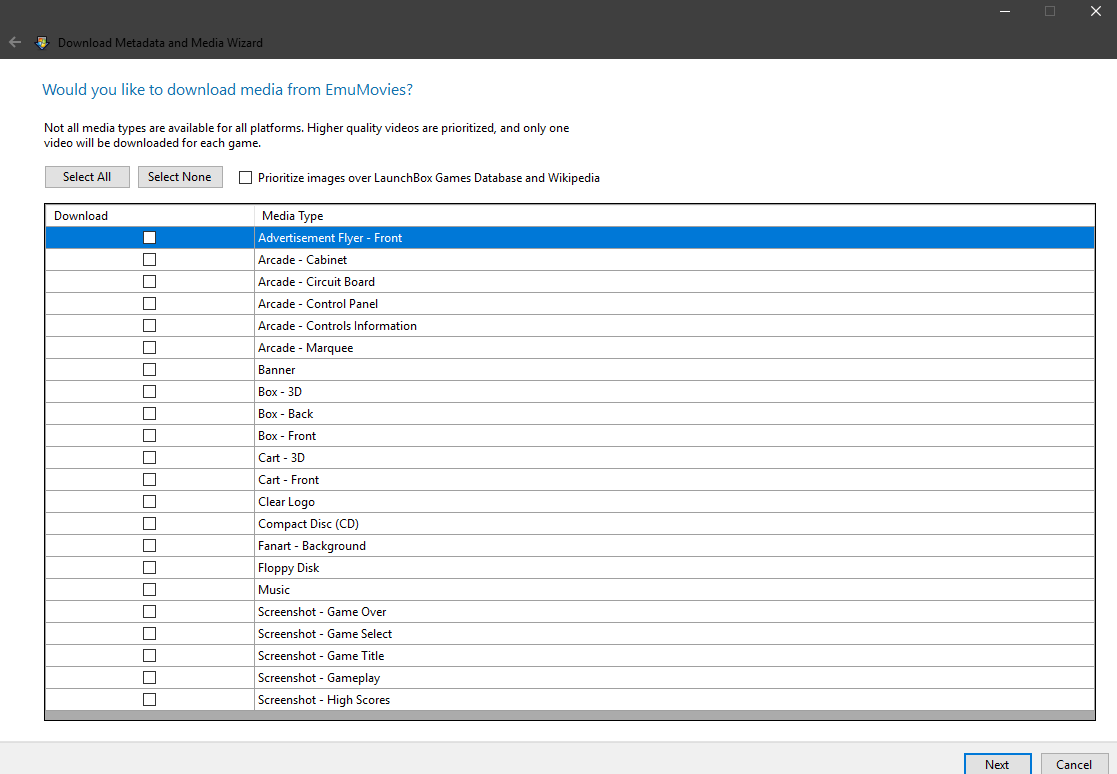Select the Music media type text
1117x774 pixels.
click(274, 590)
